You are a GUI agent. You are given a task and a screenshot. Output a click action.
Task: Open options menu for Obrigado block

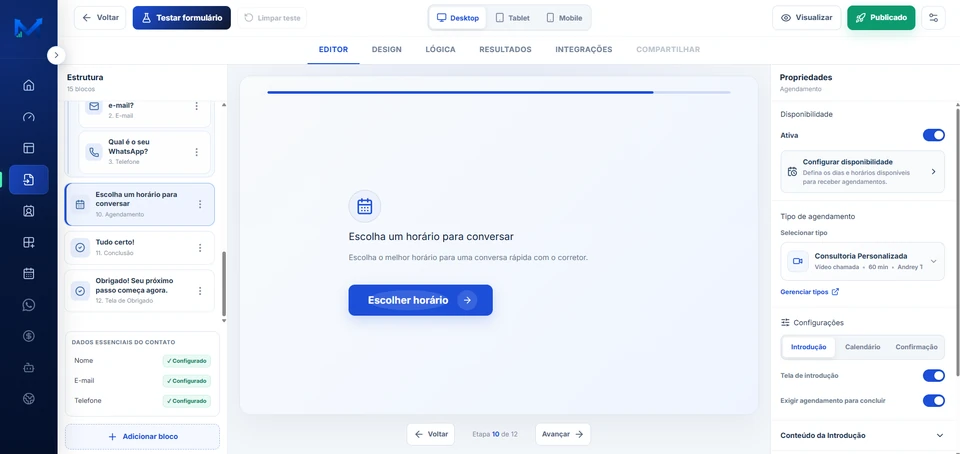(x=200, y=291)
